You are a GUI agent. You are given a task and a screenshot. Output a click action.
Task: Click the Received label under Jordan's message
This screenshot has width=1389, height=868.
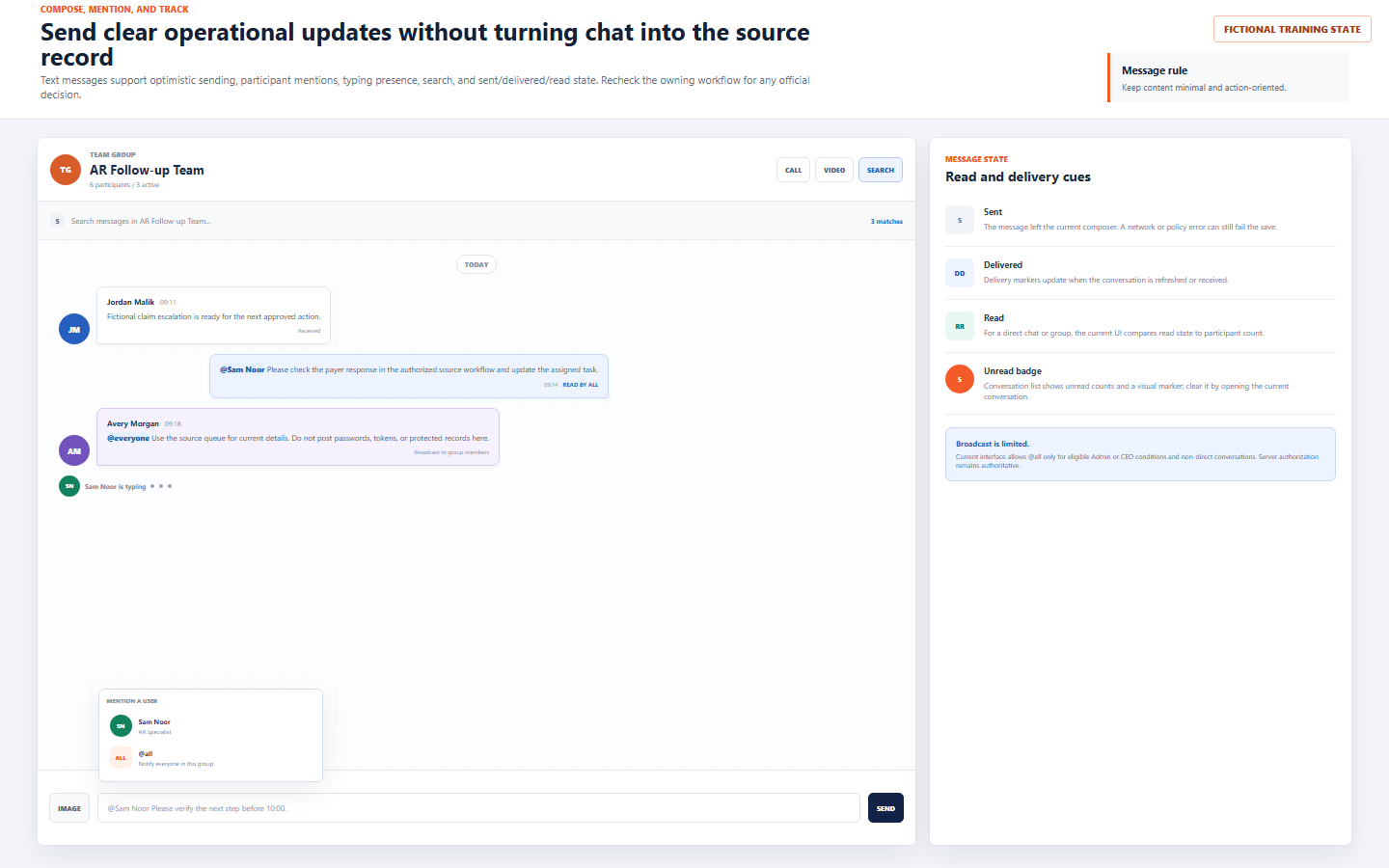click(x=309, y=331)
